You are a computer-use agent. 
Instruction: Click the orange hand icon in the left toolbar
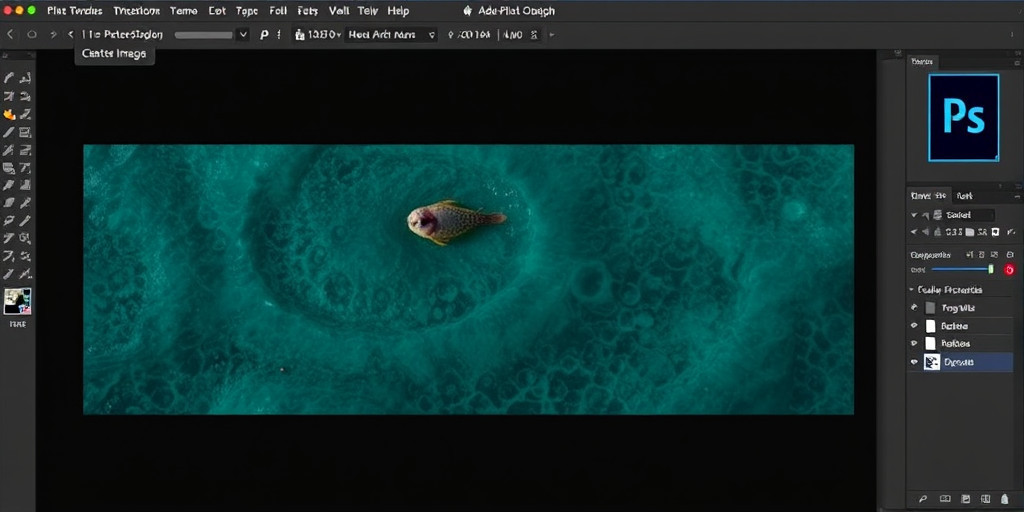[9, 114]
